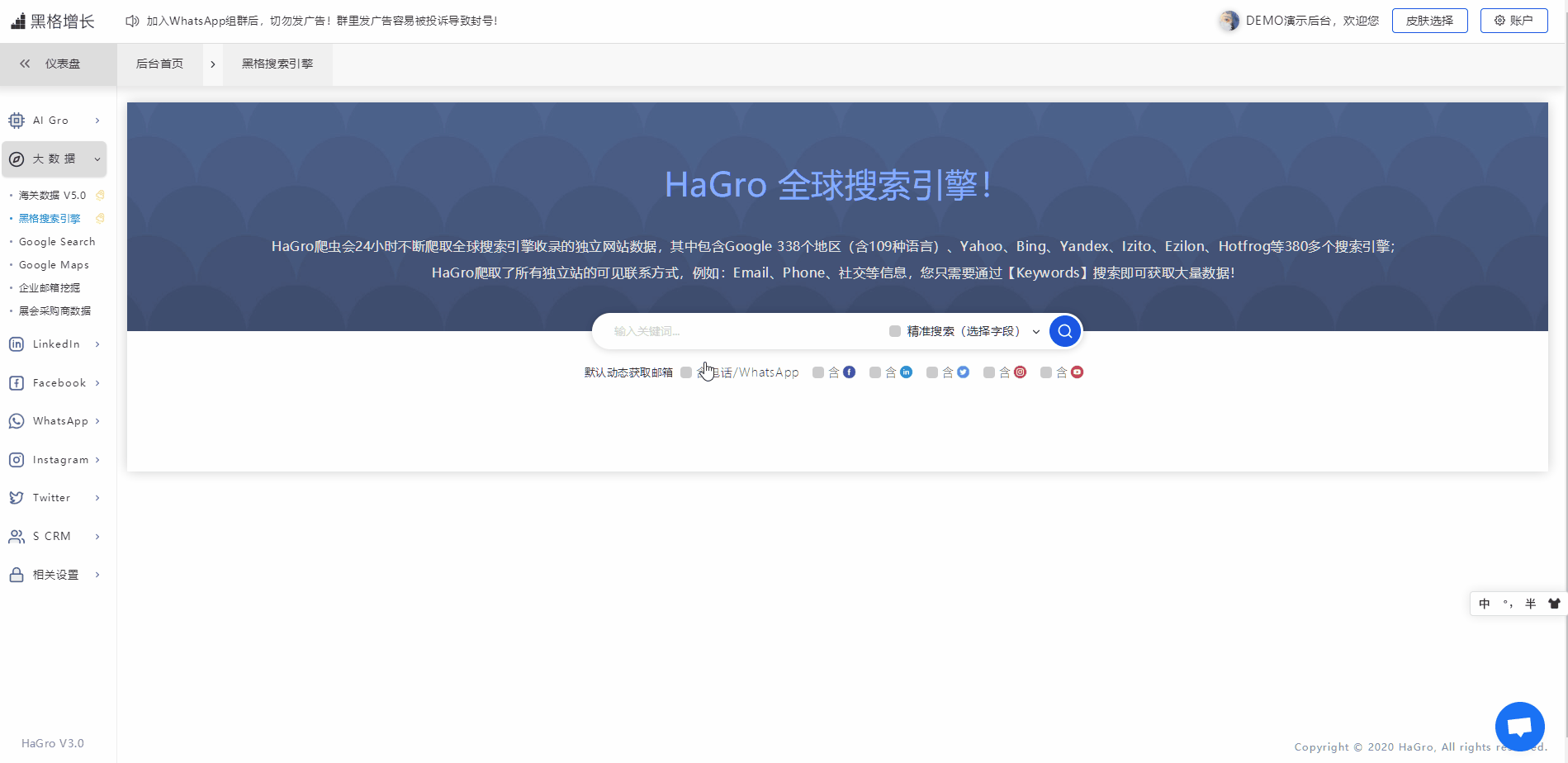Image resolution: width=1568 pixels, height=763 pixels.
Task: Click the 账户 button
Action: tap(1514, 21)
